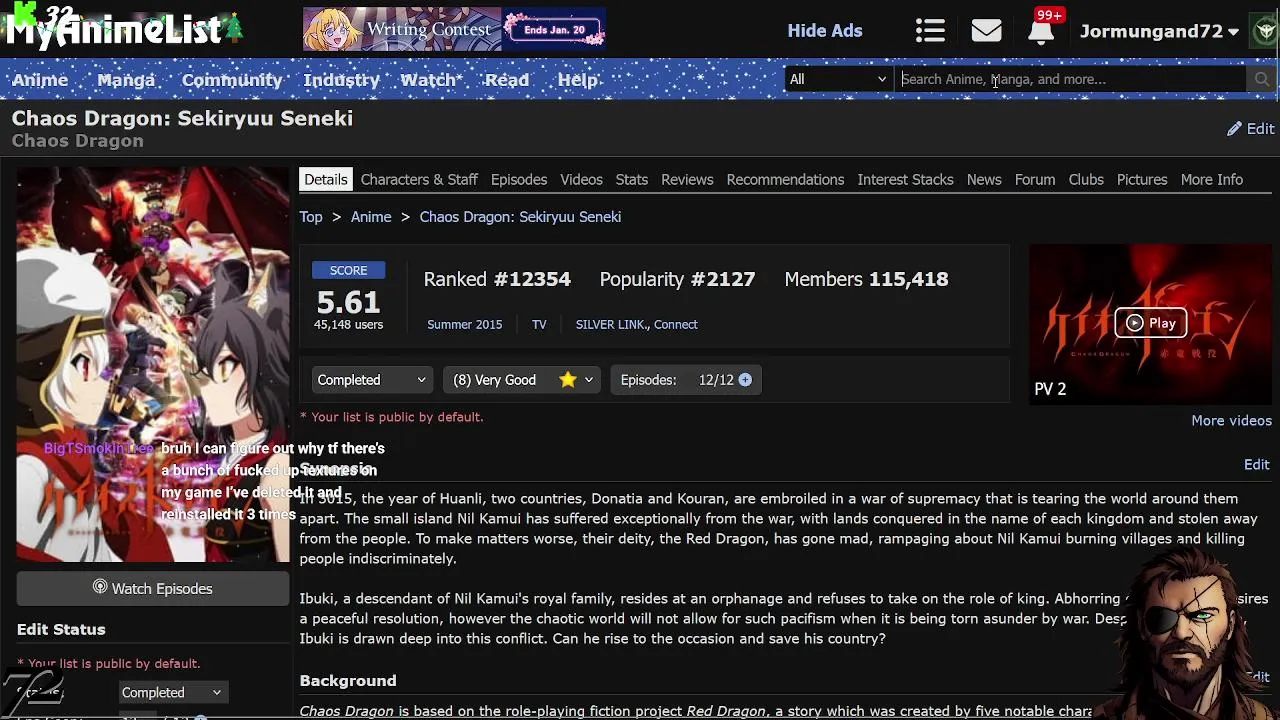Switch to the Videos tab
Viewport: 1280px width, 720px height.
pos(581,180)
